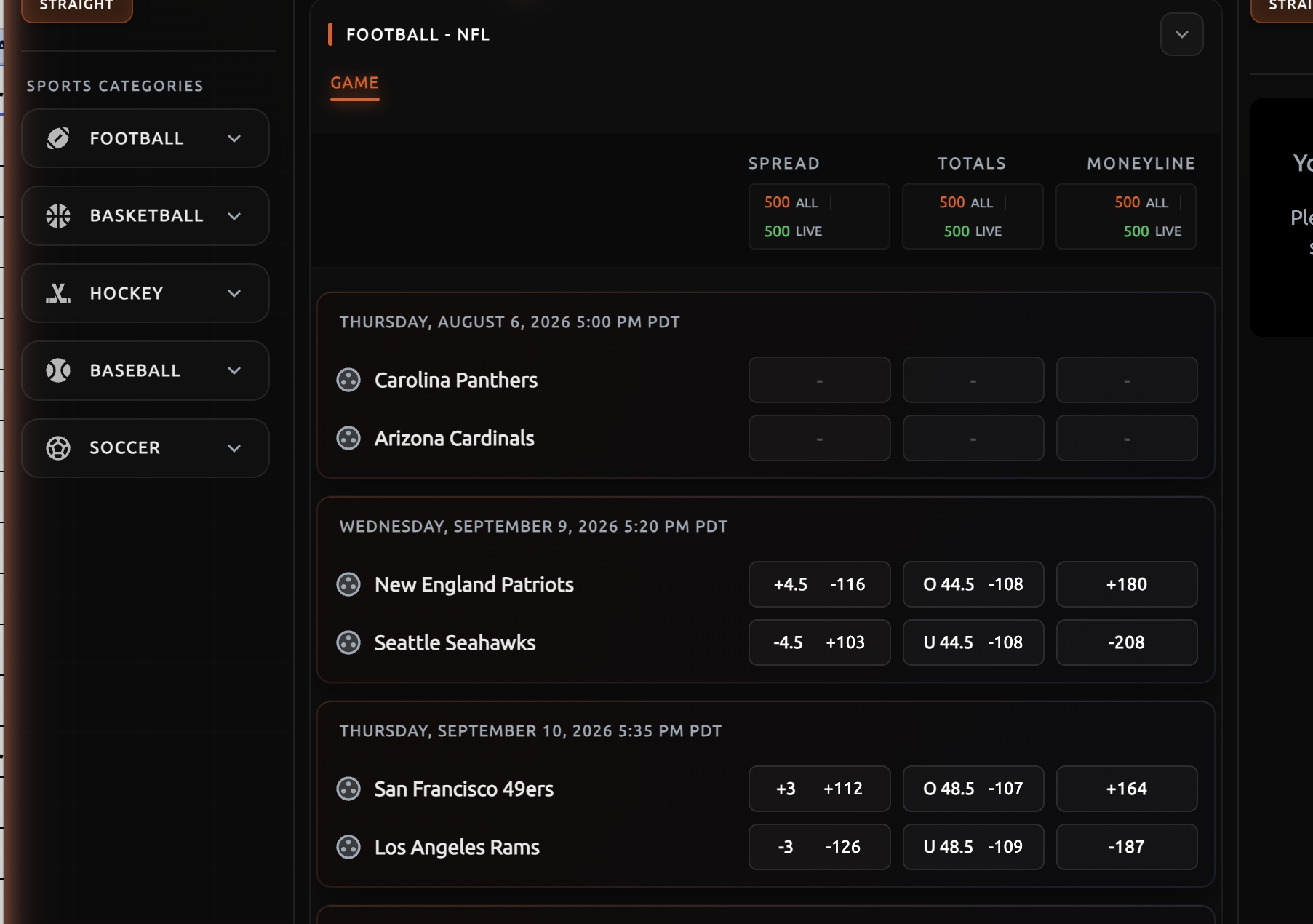Pick Over 48.5 -107 total
1313x924 pixels.
(x=973, y=789)
